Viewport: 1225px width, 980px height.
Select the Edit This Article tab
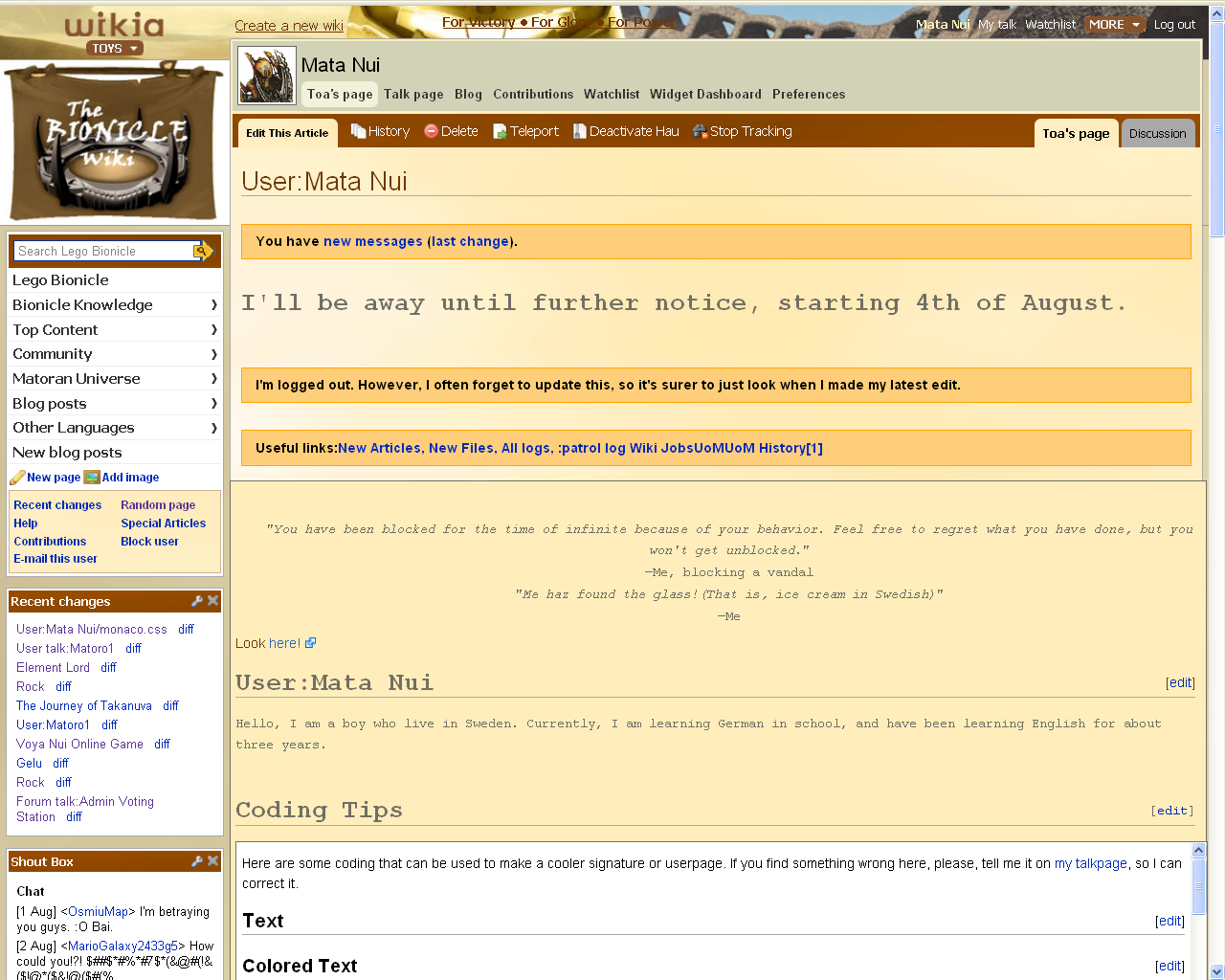pyautogui.click(x=287, y=133)
